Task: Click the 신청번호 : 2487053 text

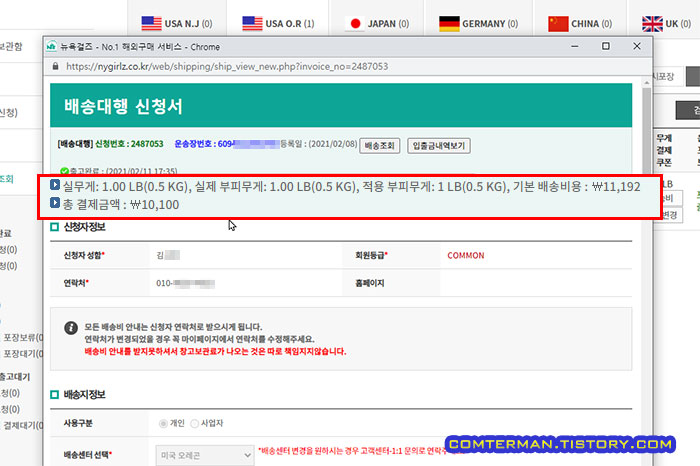Action: pos(129,144)
